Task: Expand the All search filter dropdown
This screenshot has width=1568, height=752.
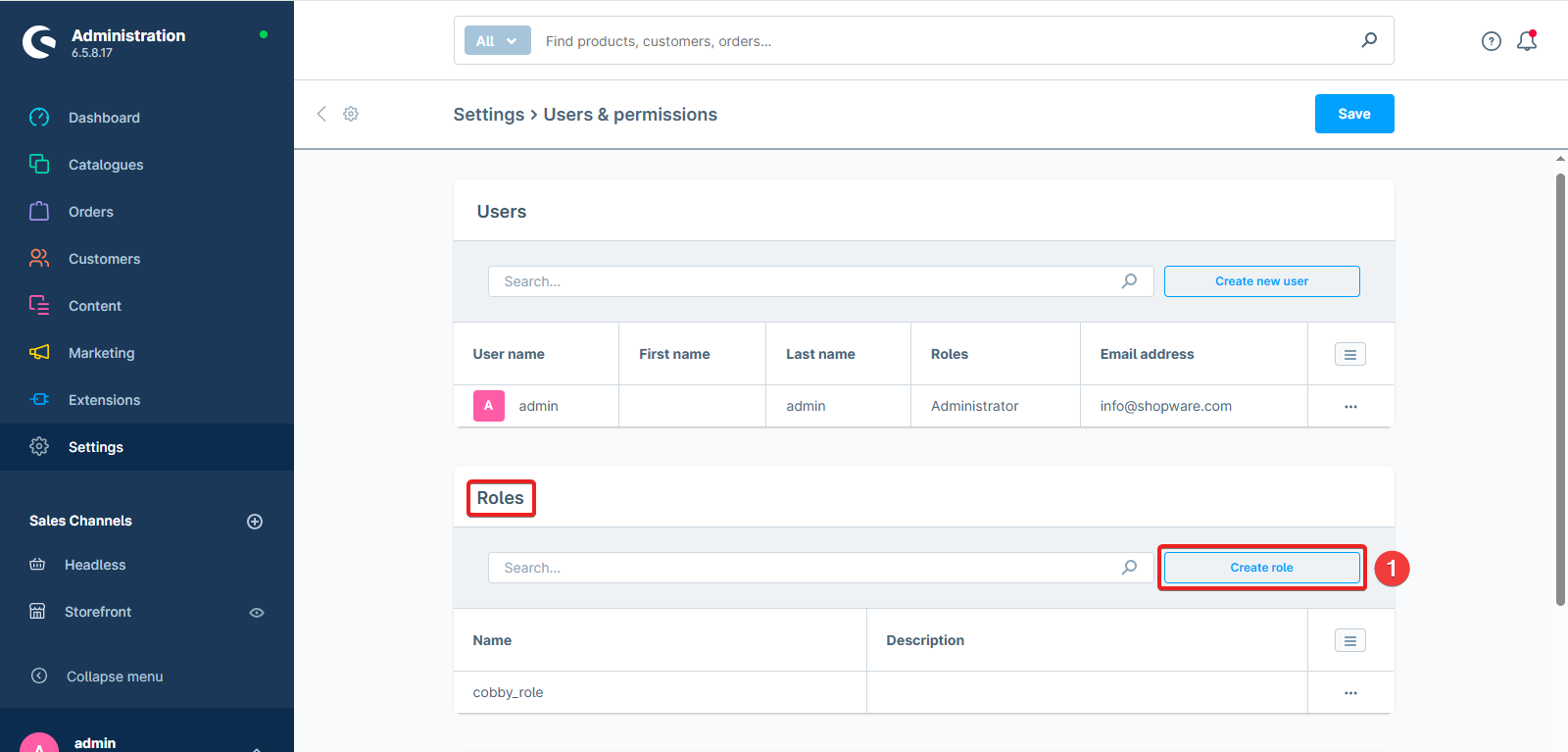Action: 497,41
